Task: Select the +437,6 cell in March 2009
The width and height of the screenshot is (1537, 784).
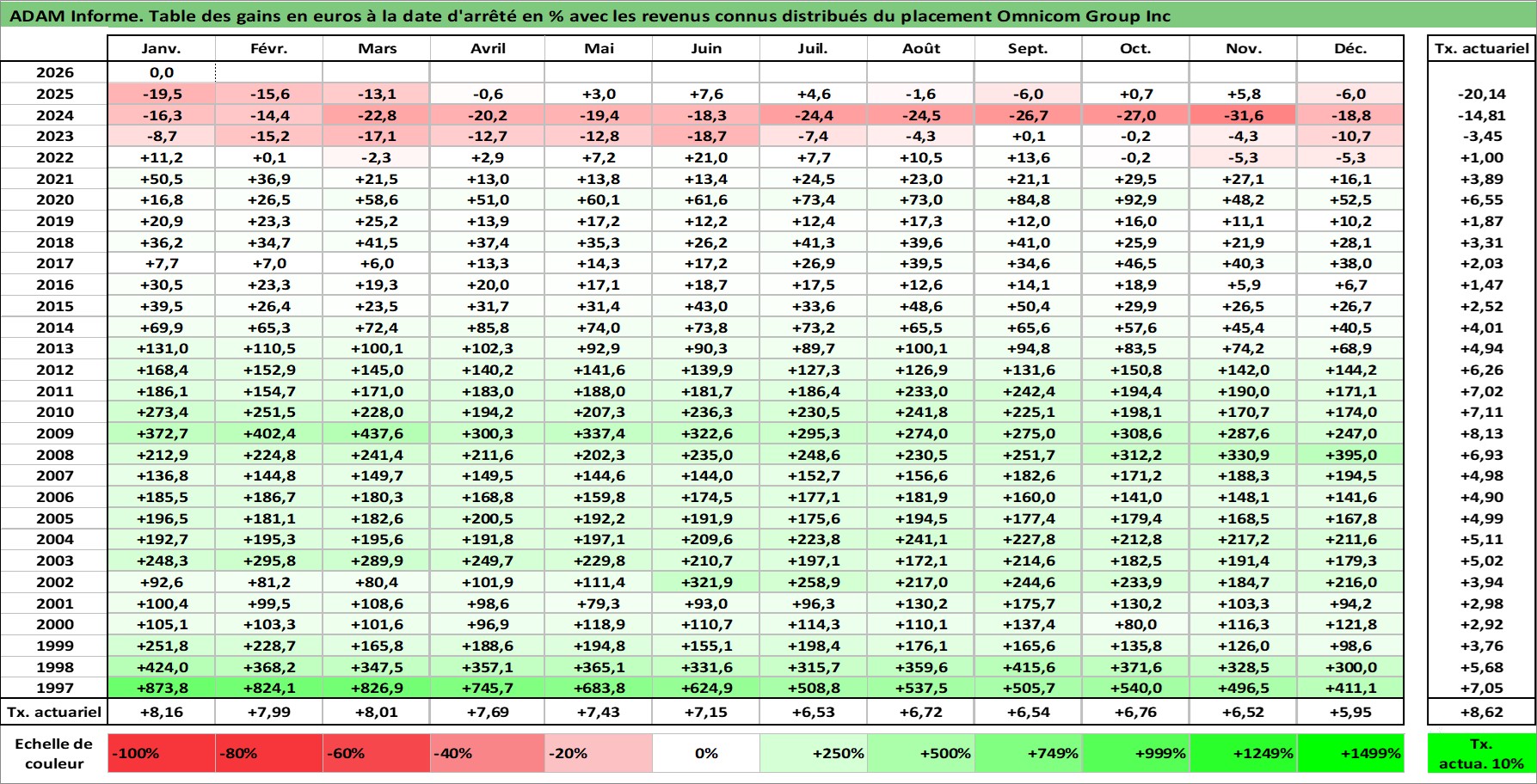Action: (377, 433)
